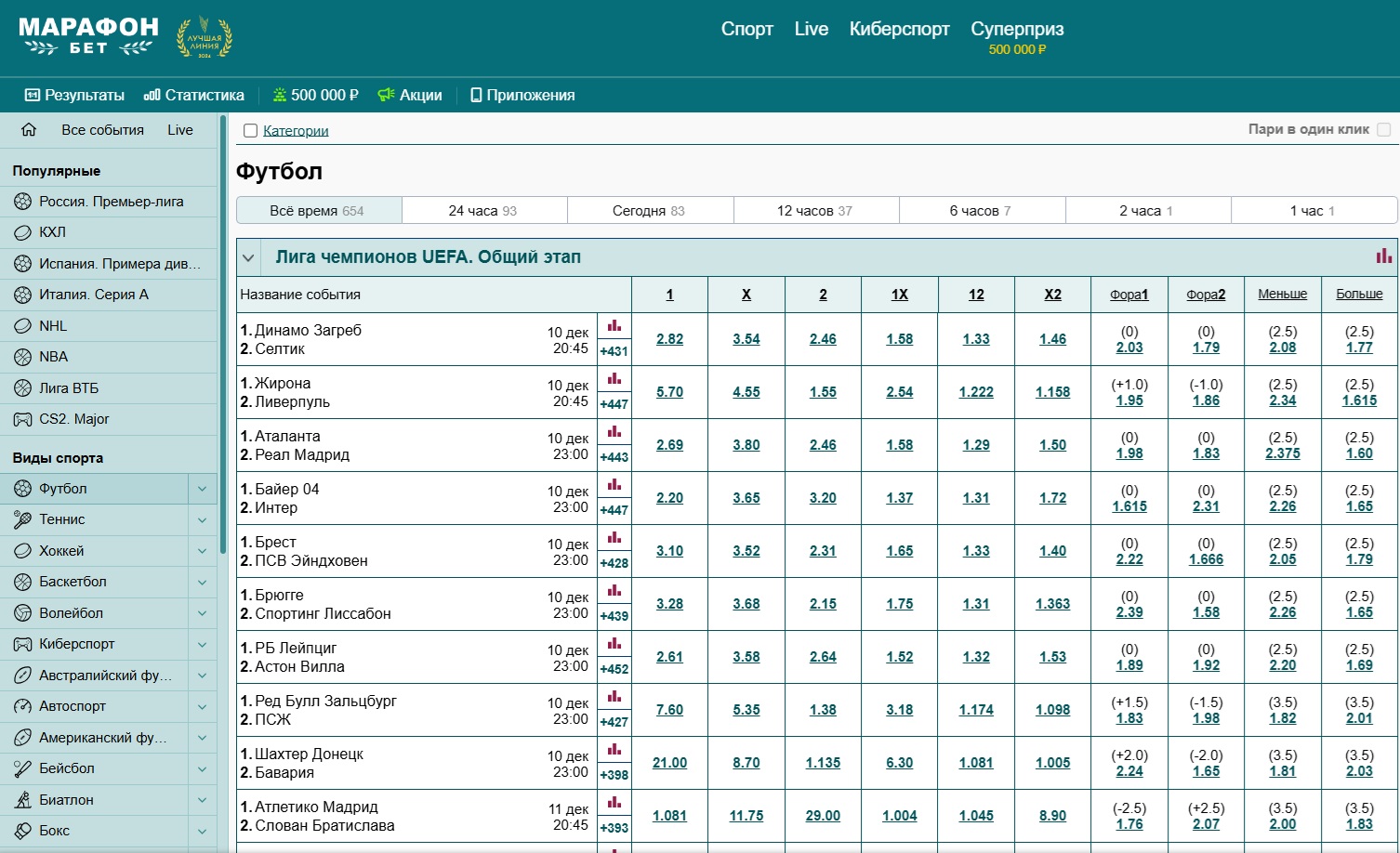Click the home icon in sidebar

[29, 130]
